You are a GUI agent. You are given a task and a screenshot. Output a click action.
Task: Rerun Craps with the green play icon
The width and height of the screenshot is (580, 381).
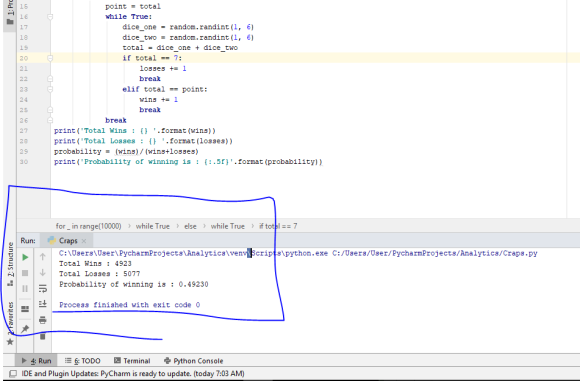click(25, 257)
